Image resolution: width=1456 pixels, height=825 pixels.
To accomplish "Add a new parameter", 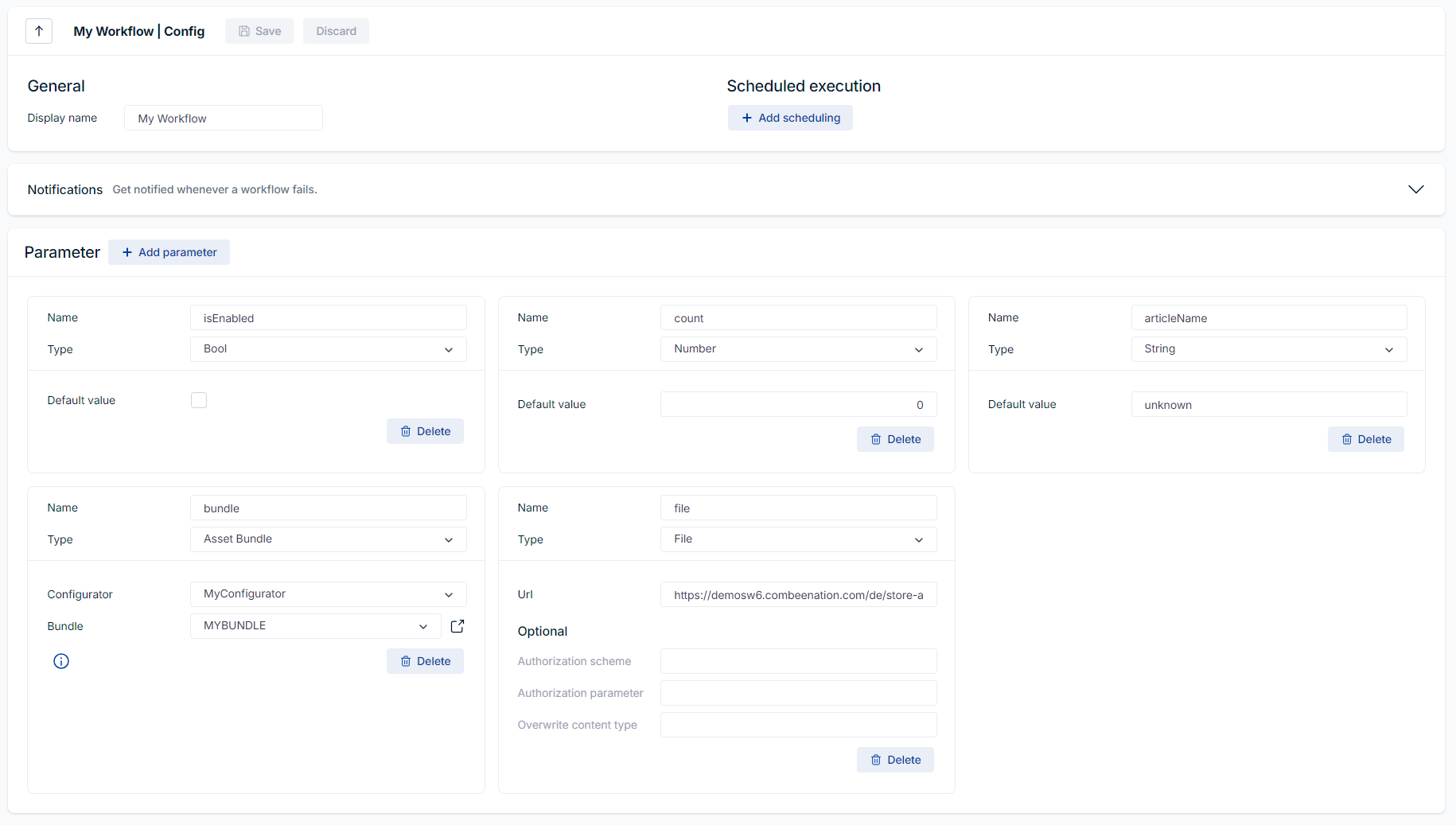I will [169, 251].
